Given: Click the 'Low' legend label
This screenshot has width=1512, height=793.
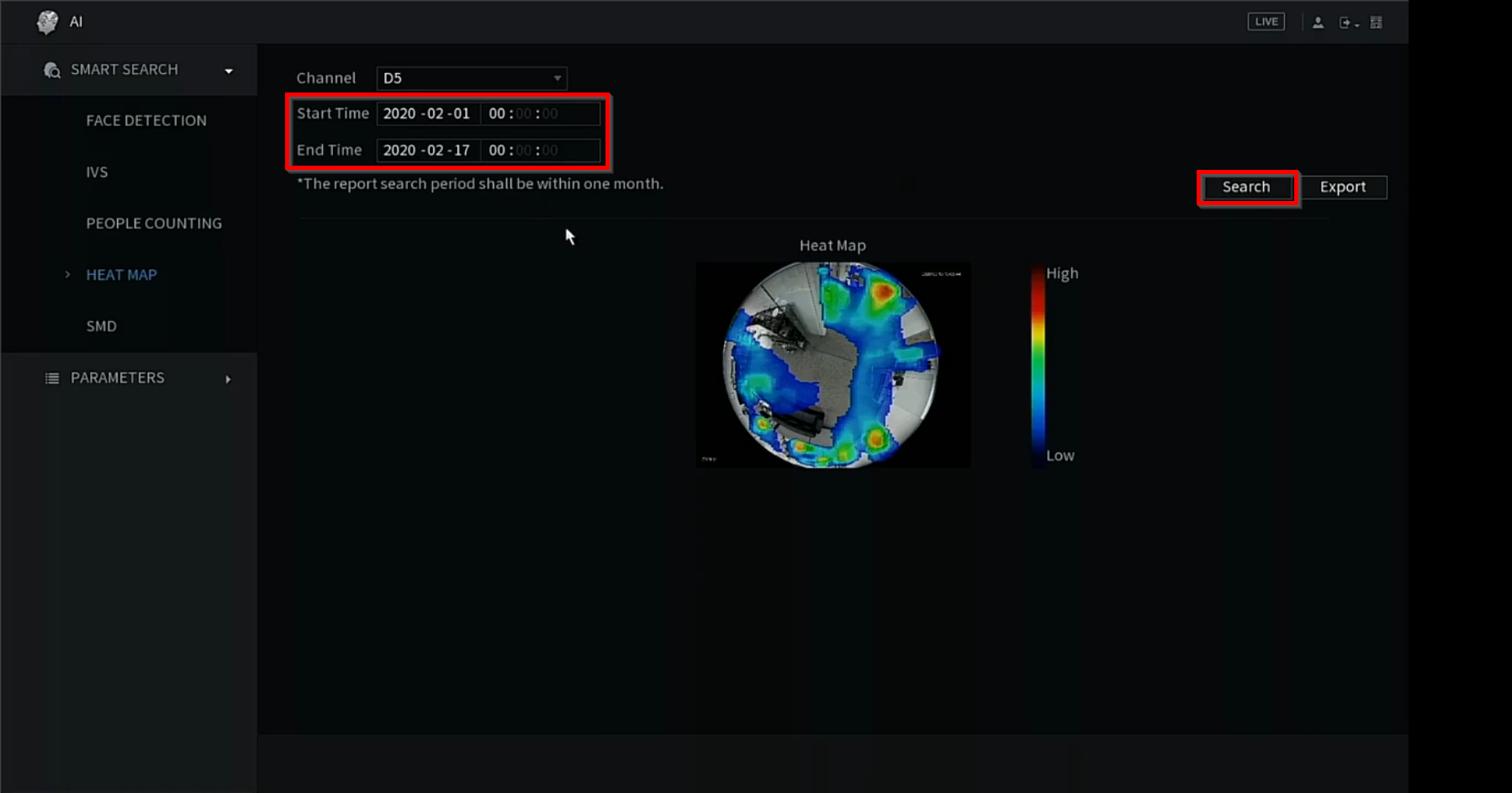Looking at the screenshot, I should pyautogui.click(x=1060, y=455).
